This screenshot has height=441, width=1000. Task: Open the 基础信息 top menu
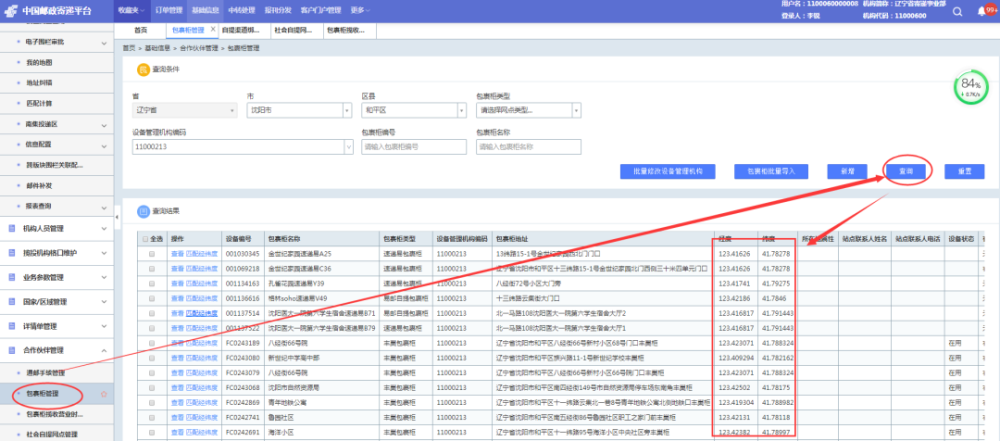[x=204, y=11]
